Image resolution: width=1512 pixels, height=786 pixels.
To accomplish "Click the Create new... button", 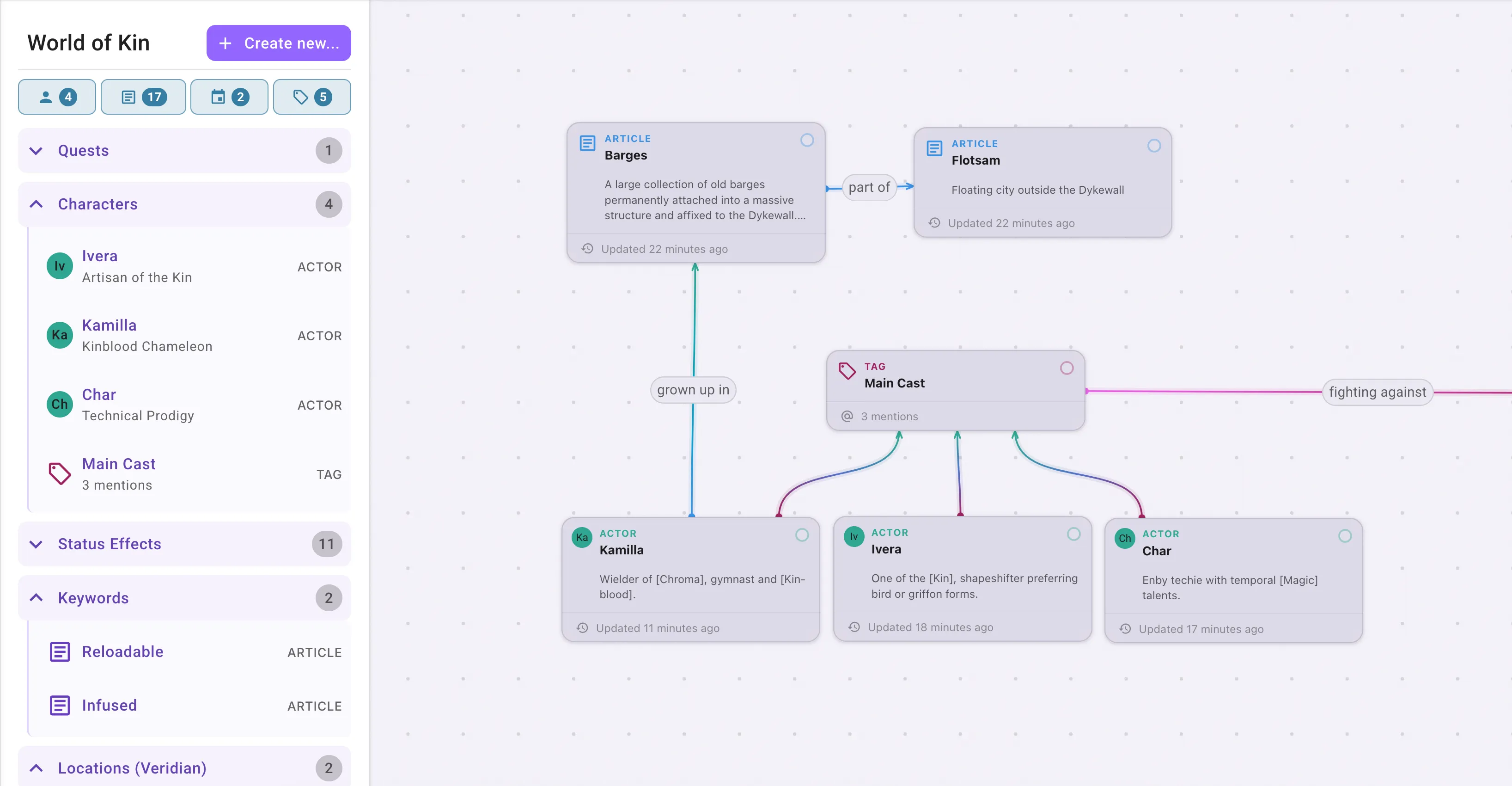I will tap(279, 43).
